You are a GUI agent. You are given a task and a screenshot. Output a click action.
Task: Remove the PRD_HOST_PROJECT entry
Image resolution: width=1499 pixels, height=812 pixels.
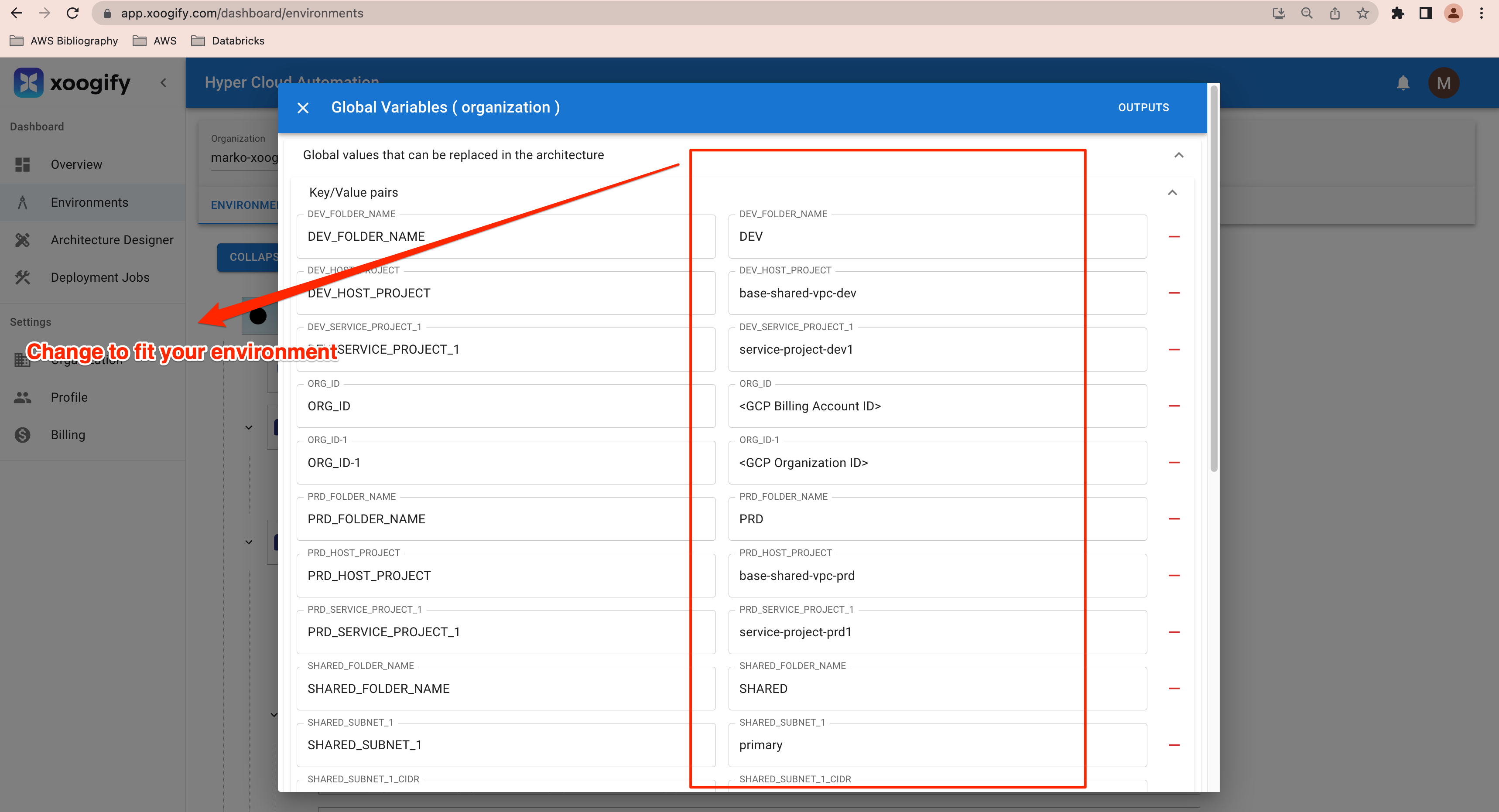pyautogui.click(x=1174, y=575)
